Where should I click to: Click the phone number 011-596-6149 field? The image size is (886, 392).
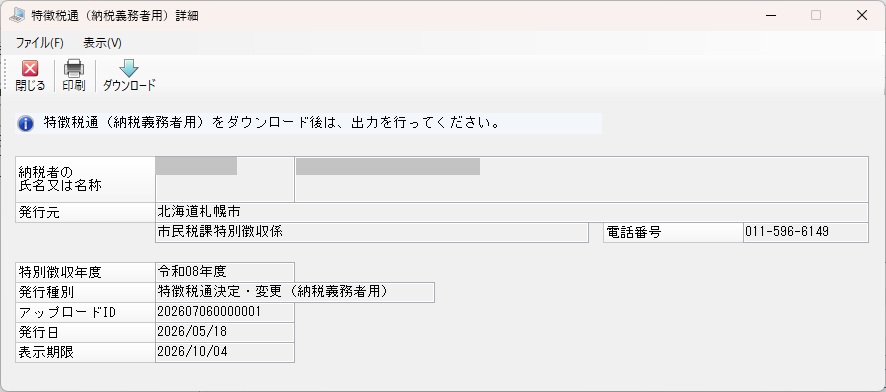tap(806, 232)
